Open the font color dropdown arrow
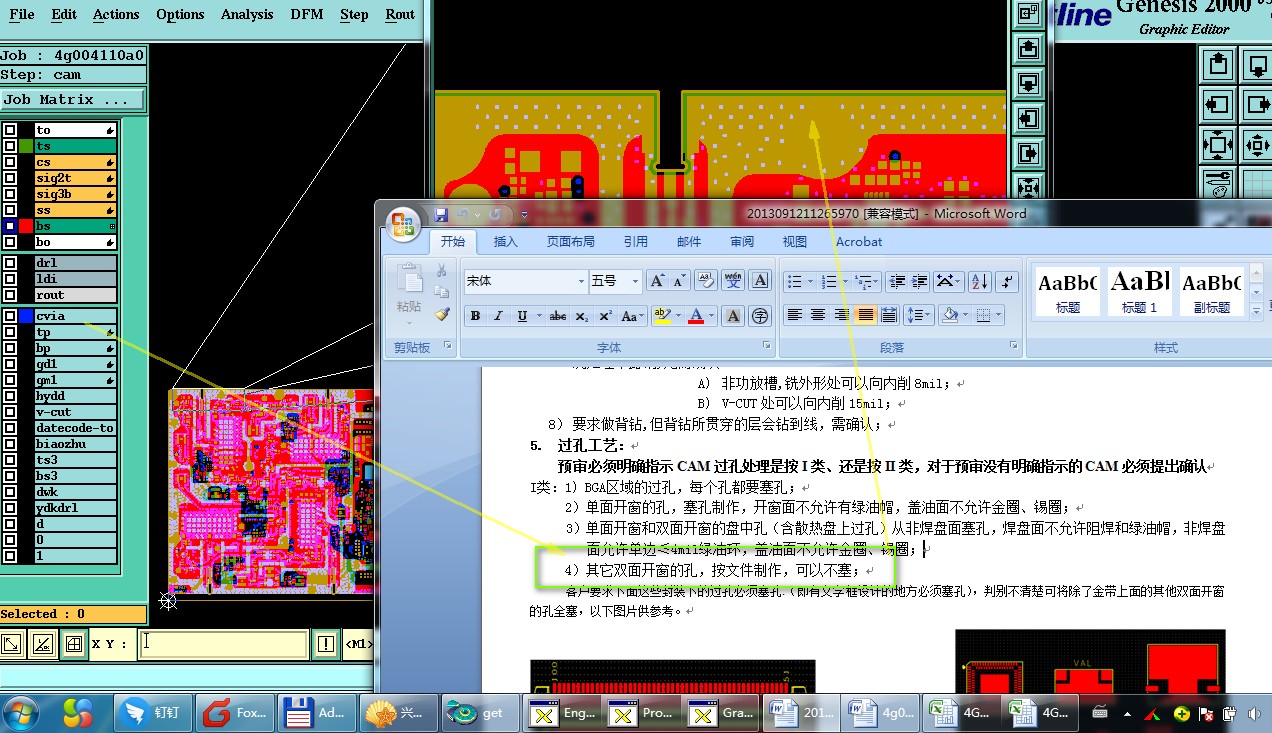This screenshot has height=733, width=1272. pos(712,316)
